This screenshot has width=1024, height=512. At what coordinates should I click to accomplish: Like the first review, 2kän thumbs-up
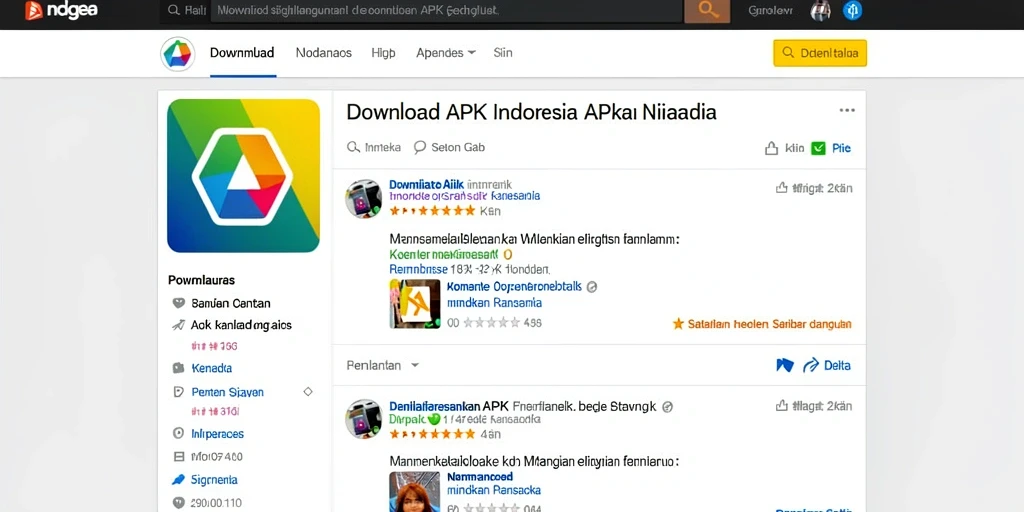(781, 188)
